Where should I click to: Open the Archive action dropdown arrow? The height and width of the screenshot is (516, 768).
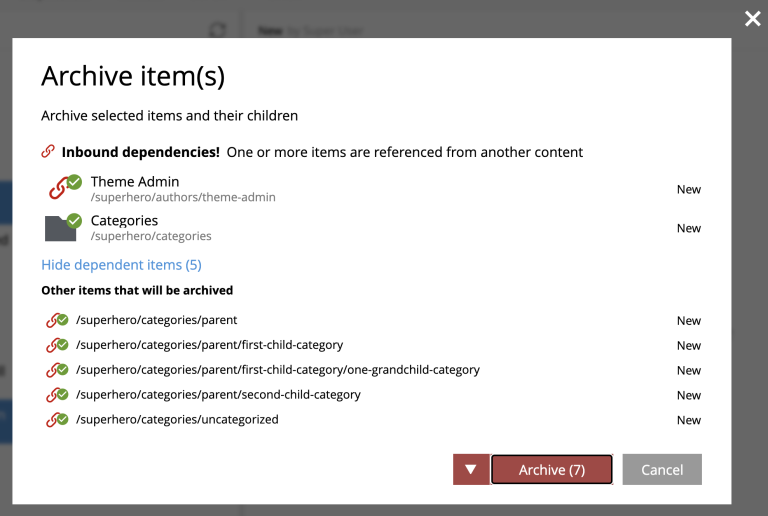(470, 469)
